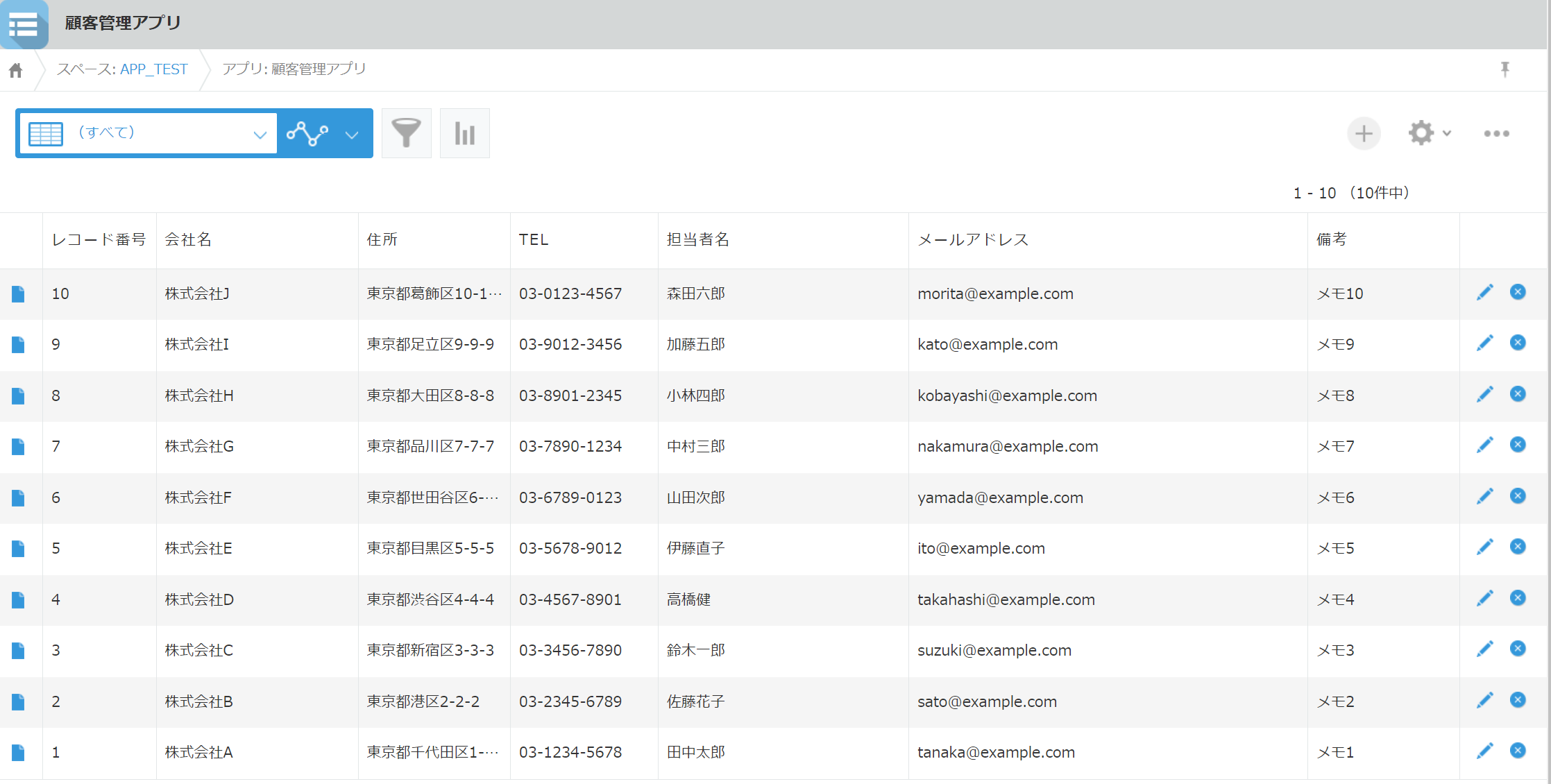
Task: Edit record 1 with the pencil icon
Action: 1484,751
